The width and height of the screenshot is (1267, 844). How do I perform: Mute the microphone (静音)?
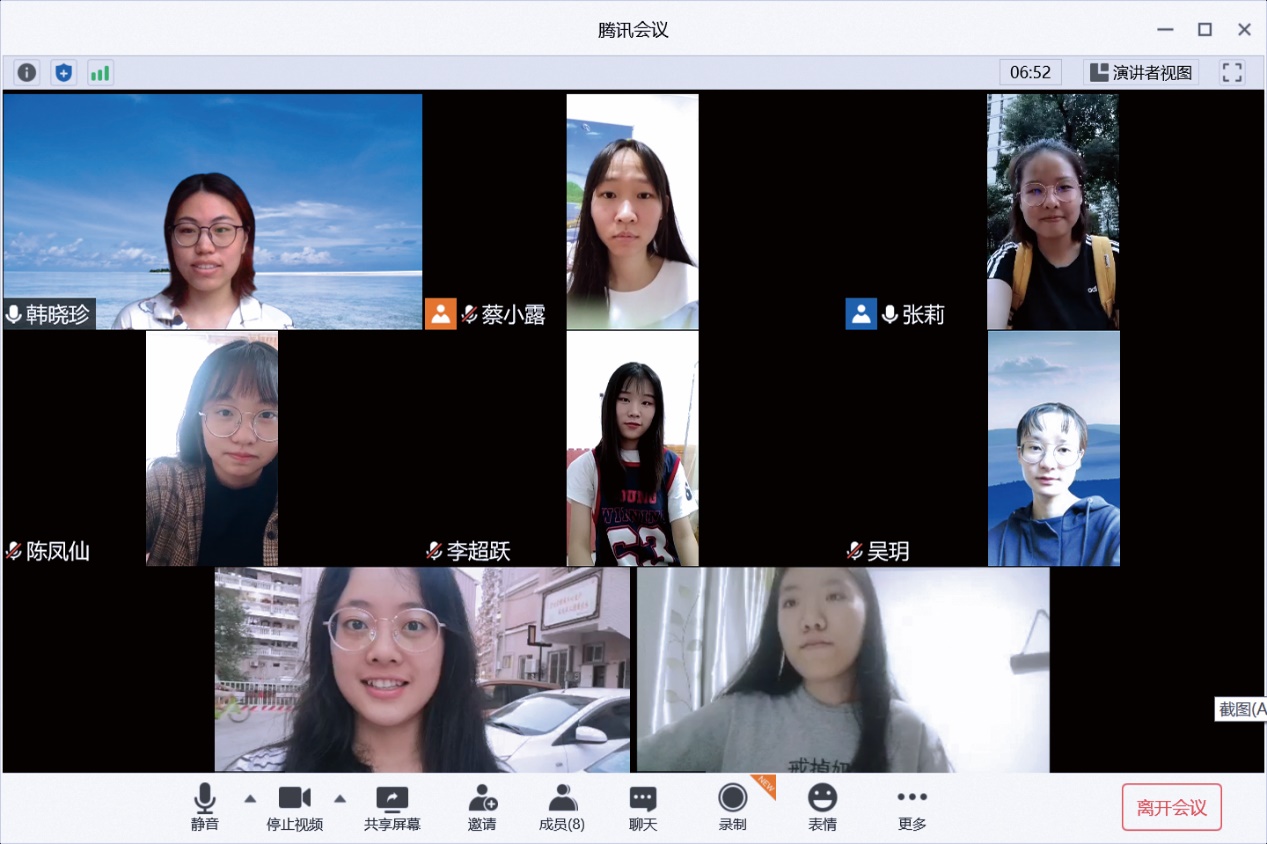205,808
